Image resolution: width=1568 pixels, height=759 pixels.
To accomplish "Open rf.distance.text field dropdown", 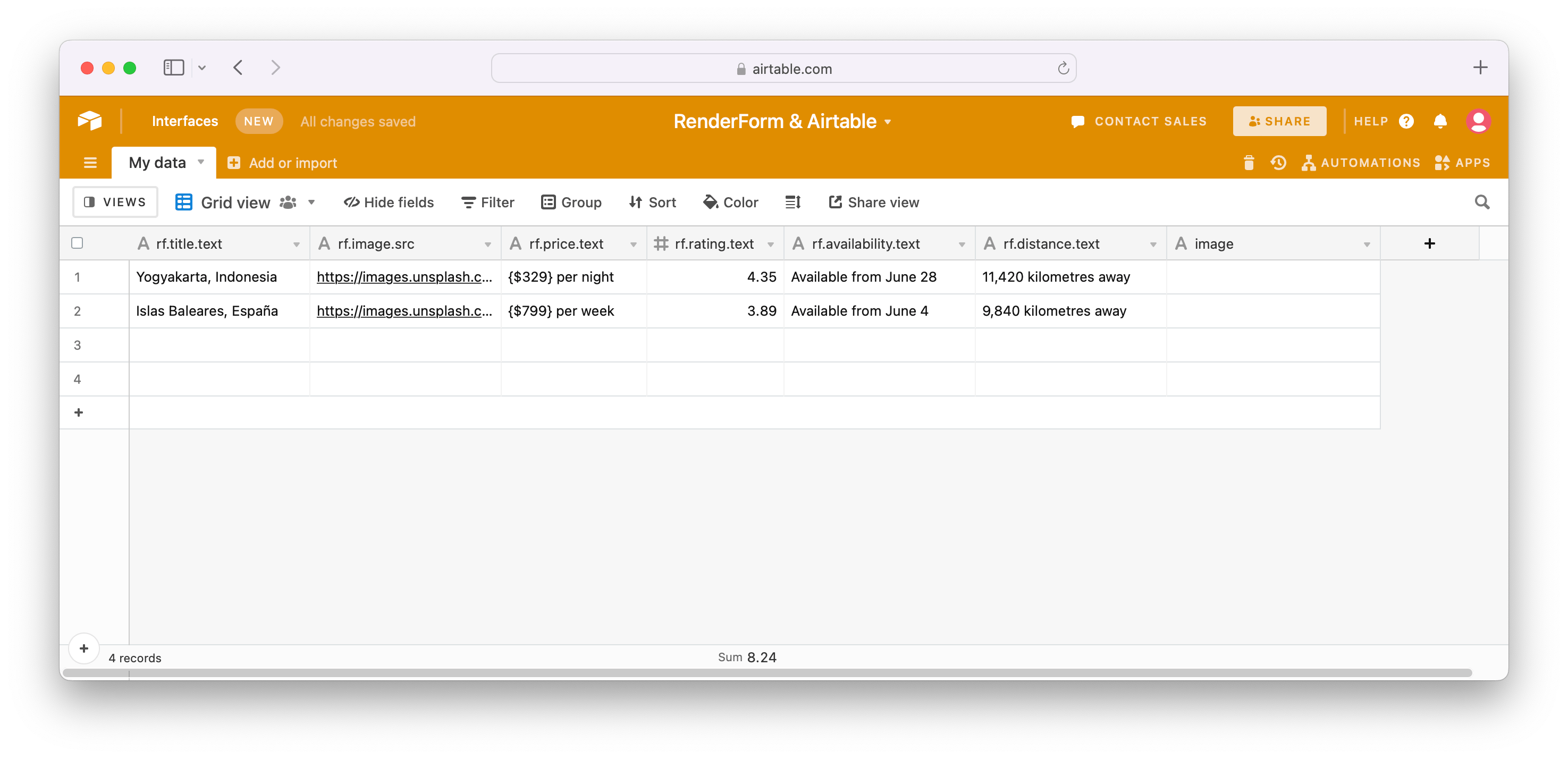I will coord(1153,244).
